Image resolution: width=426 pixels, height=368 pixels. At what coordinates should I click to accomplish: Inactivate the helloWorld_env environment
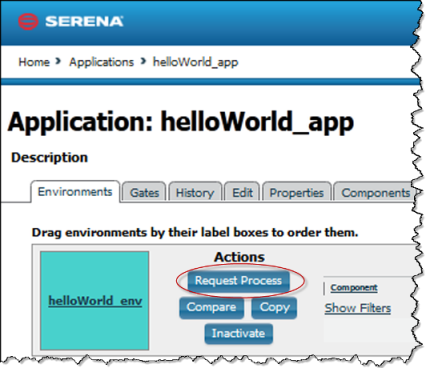(x=239, y=333)
